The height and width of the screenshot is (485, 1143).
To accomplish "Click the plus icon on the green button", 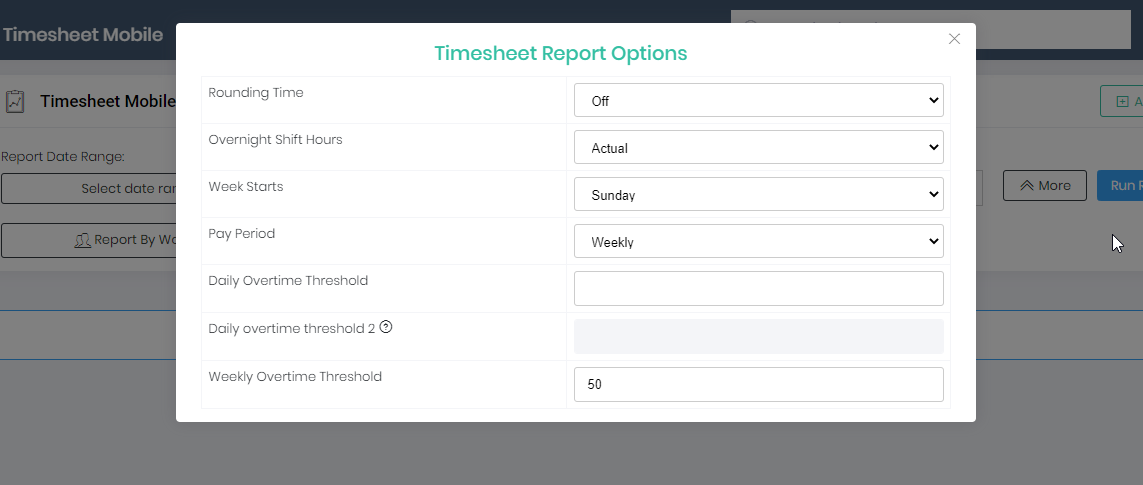I will coord(1121,101).
